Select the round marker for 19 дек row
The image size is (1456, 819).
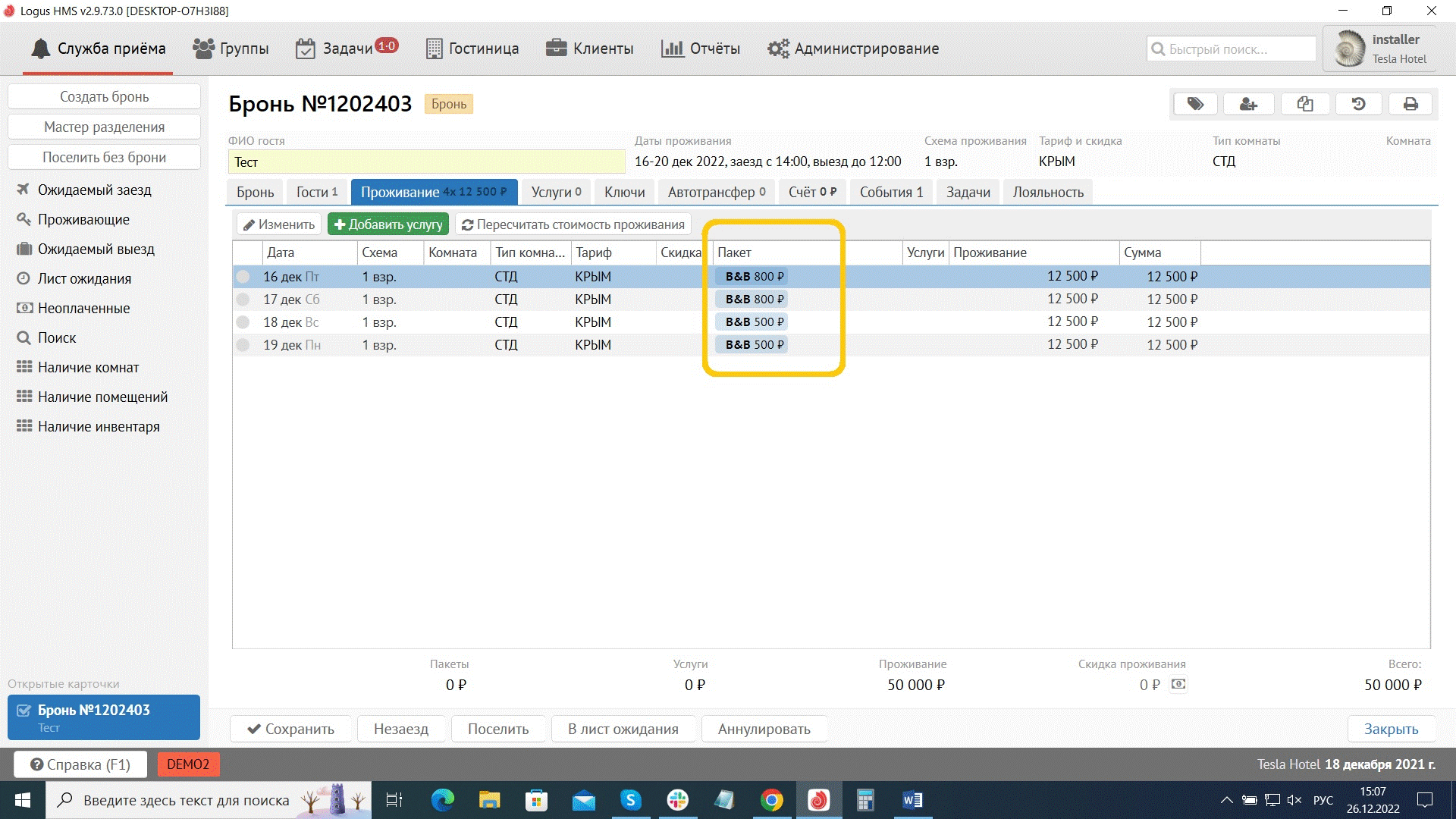[x=243, y=345]
